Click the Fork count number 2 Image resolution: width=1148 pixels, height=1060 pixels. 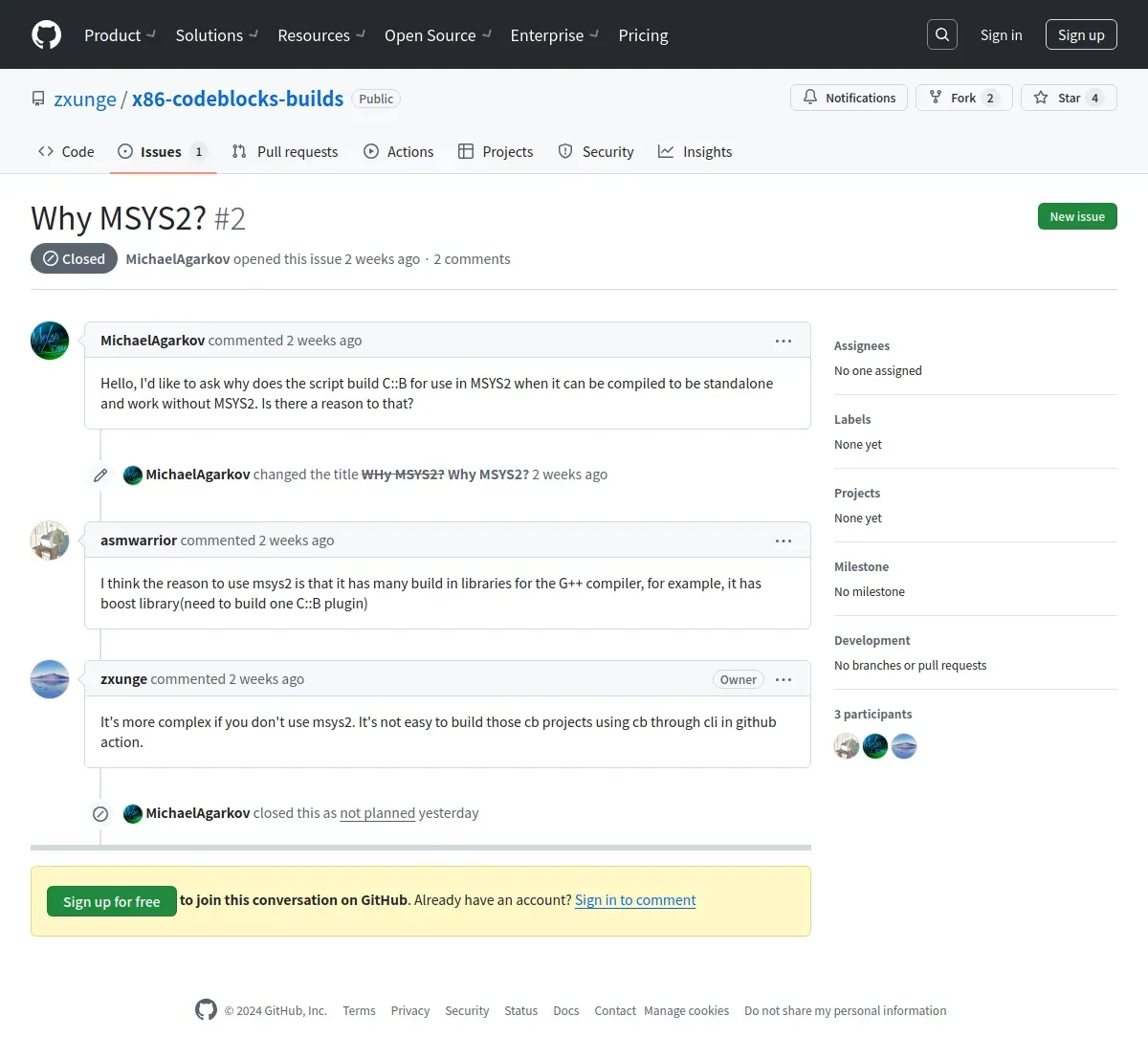click(990, 98)
